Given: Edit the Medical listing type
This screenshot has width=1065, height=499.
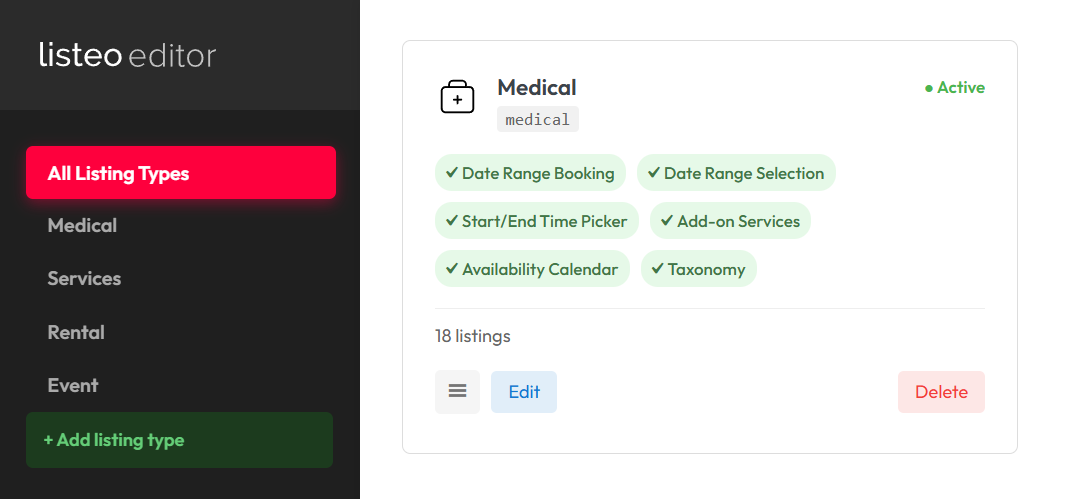Looking at the screenshot, I should pyautogui.click(x=524, y=392).
